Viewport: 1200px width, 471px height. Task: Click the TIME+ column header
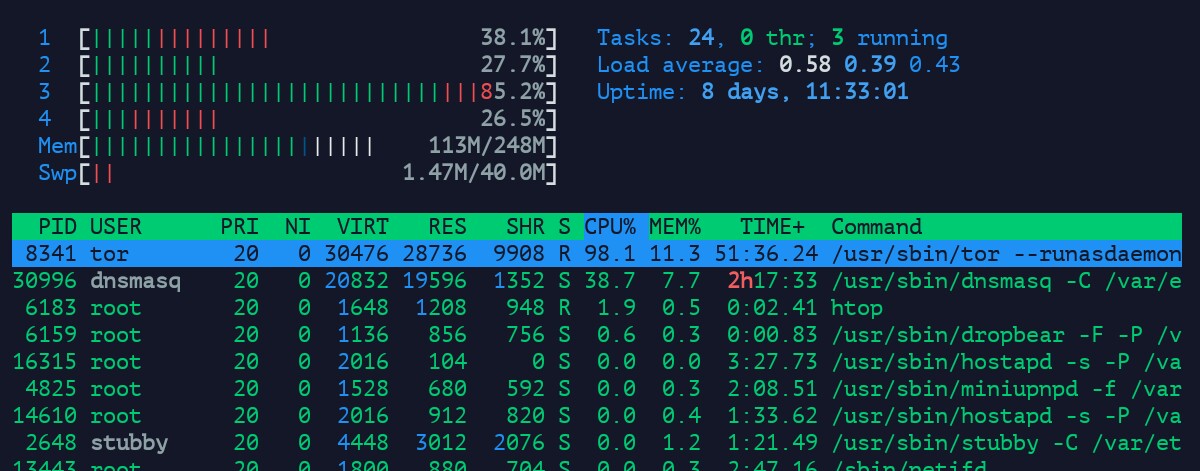[773, 227]
